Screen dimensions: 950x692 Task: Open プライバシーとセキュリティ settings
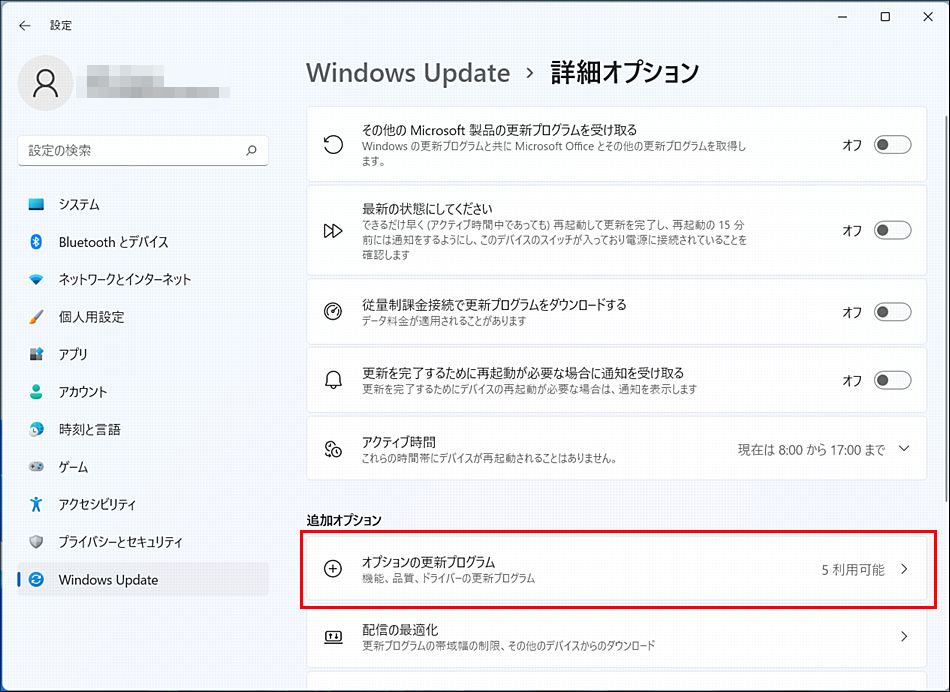click(143, 542)
